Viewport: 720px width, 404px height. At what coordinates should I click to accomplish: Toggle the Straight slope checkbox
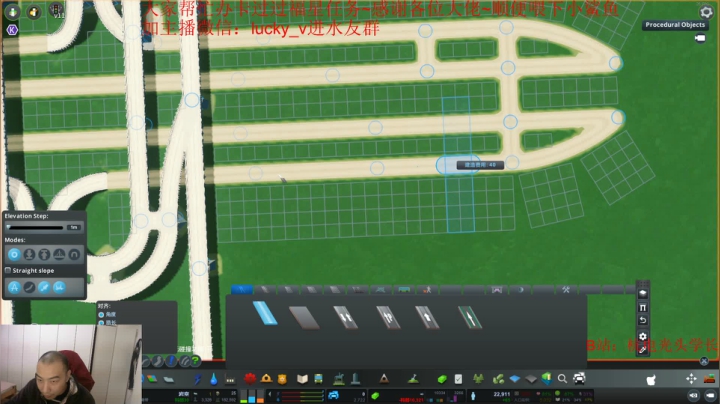8,270
